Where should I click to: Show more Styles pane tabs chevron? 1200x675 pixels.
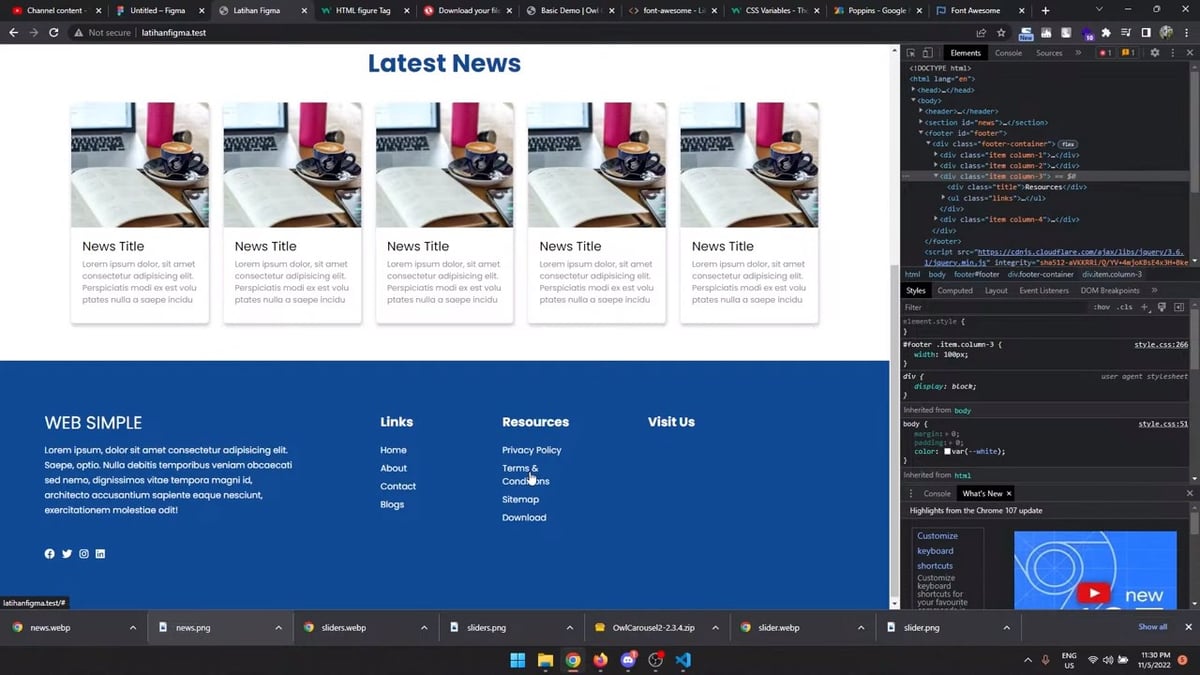pos(1154,290)
